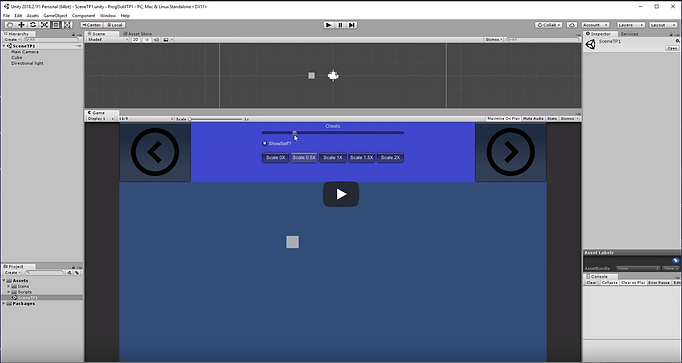The width and height of the screenshot is (682, 363).
Task: Toggle the Stats overlay
Action: (x=552, y=119)
